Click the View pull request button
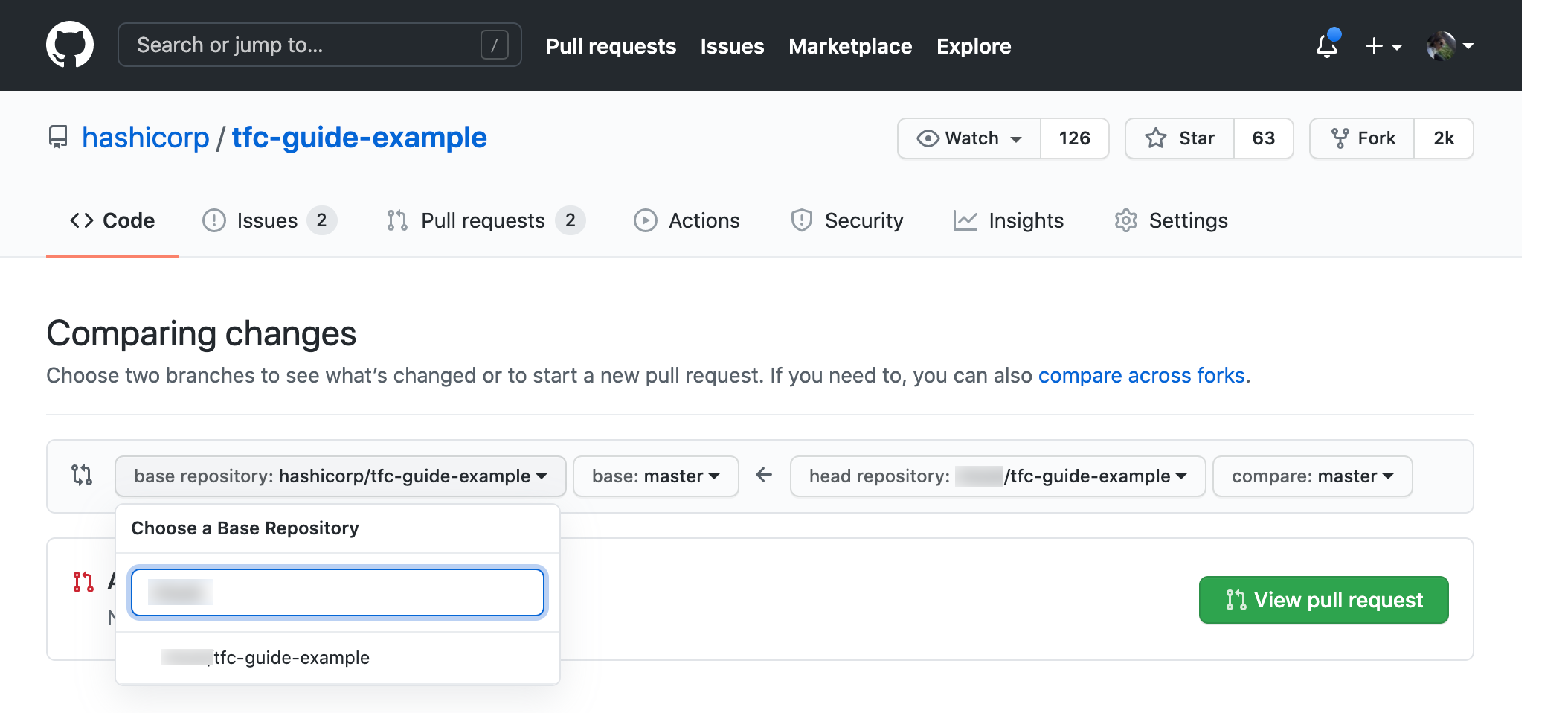The height and width of the screenshot is (713, 1568). coord(1323,600)
